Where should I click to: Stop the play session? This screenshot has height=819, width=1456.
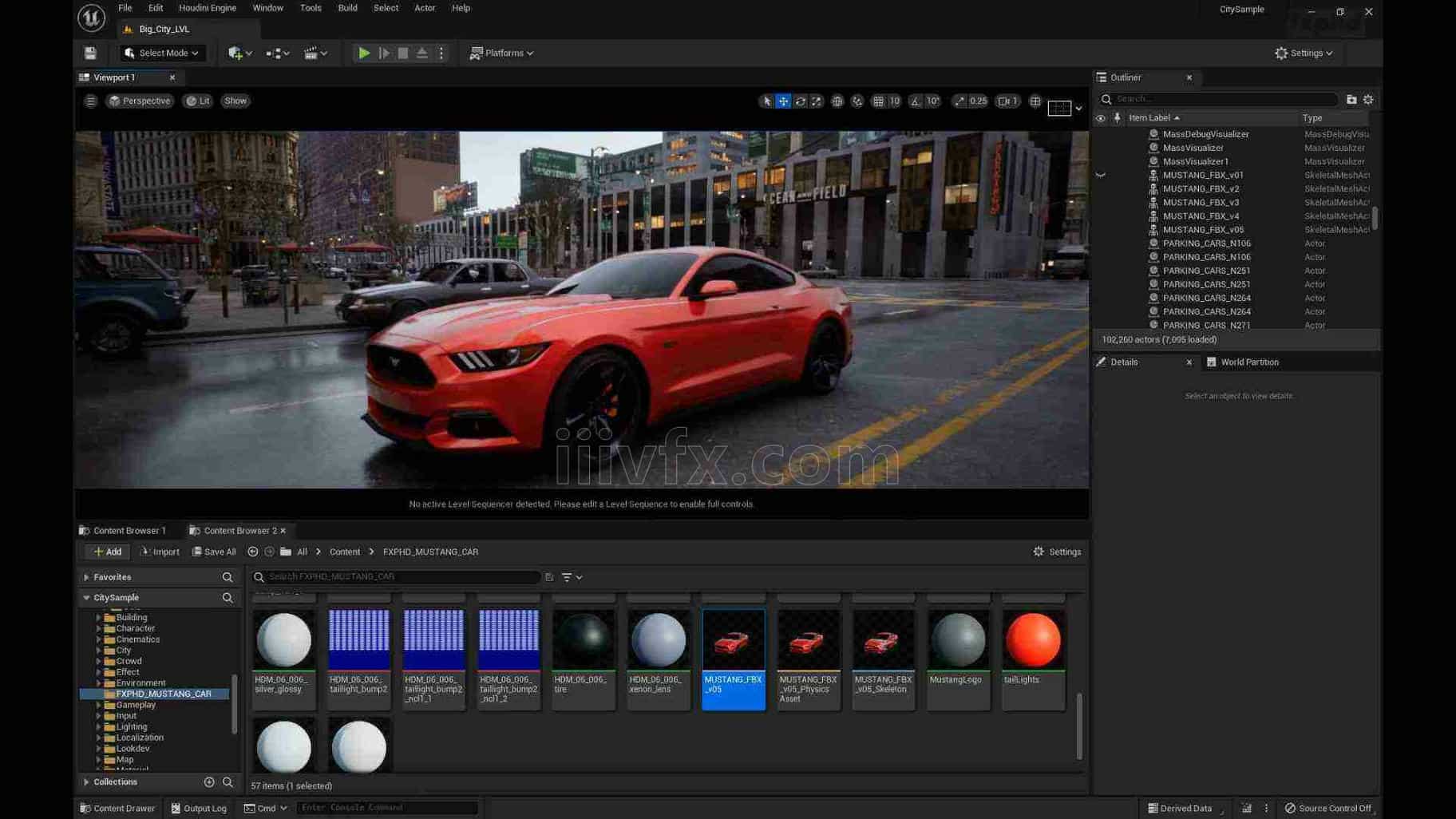pyautogui.click(x=403, y=53)
